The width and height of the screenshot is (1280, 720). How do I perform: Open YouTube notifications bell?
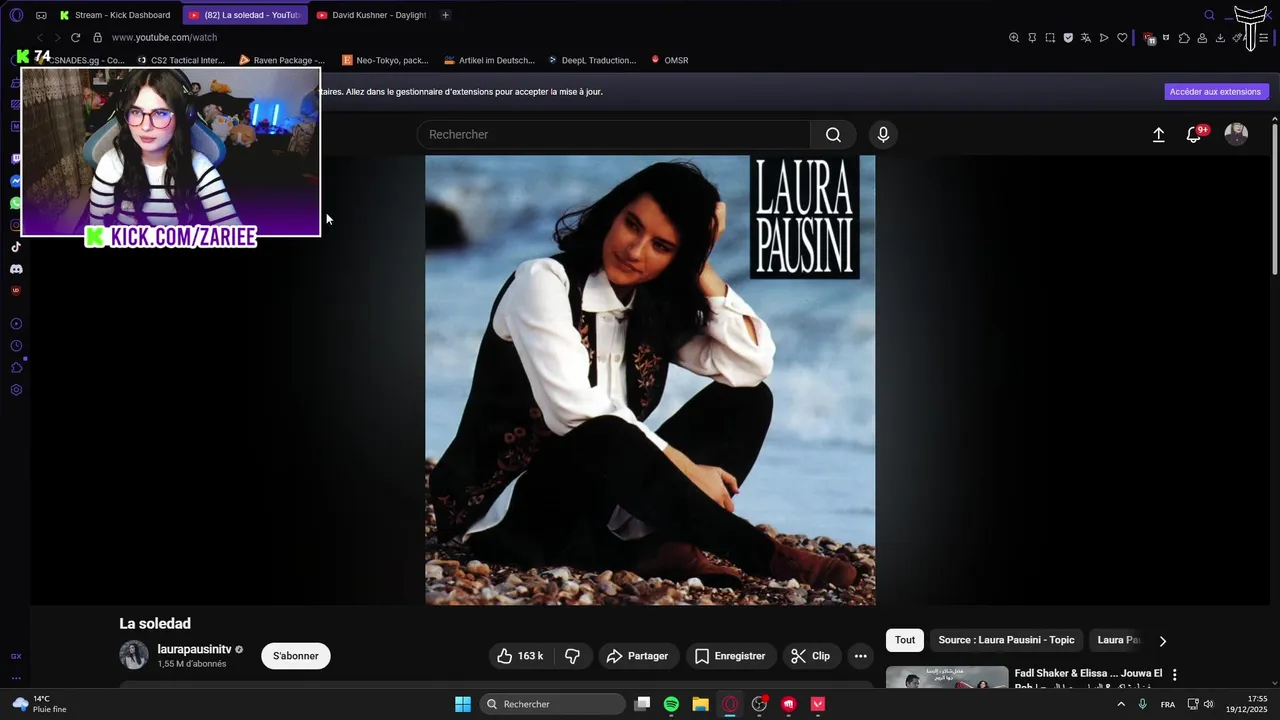(1194, 135)
